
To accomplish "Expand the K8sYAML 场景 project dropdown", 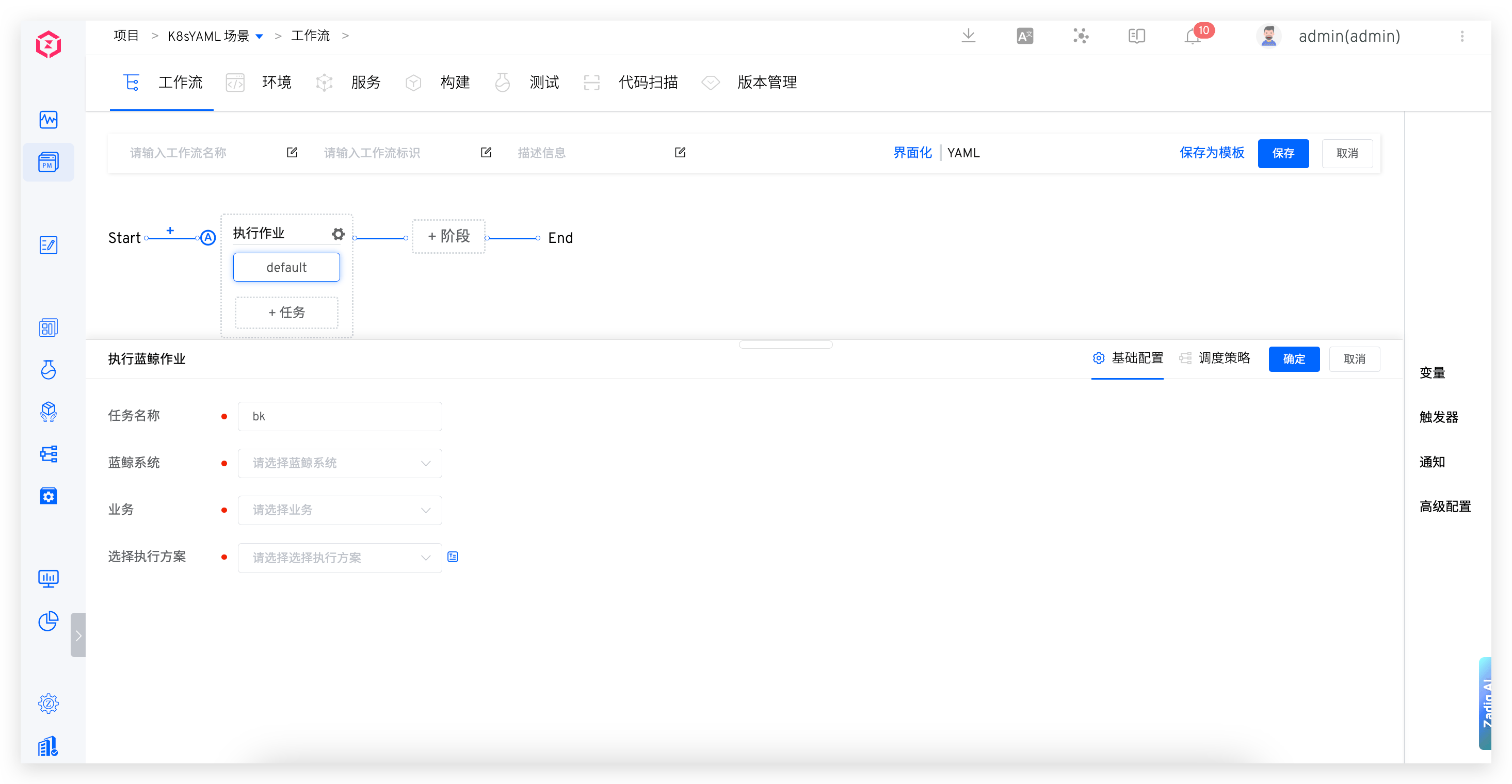I will (260, 37).
